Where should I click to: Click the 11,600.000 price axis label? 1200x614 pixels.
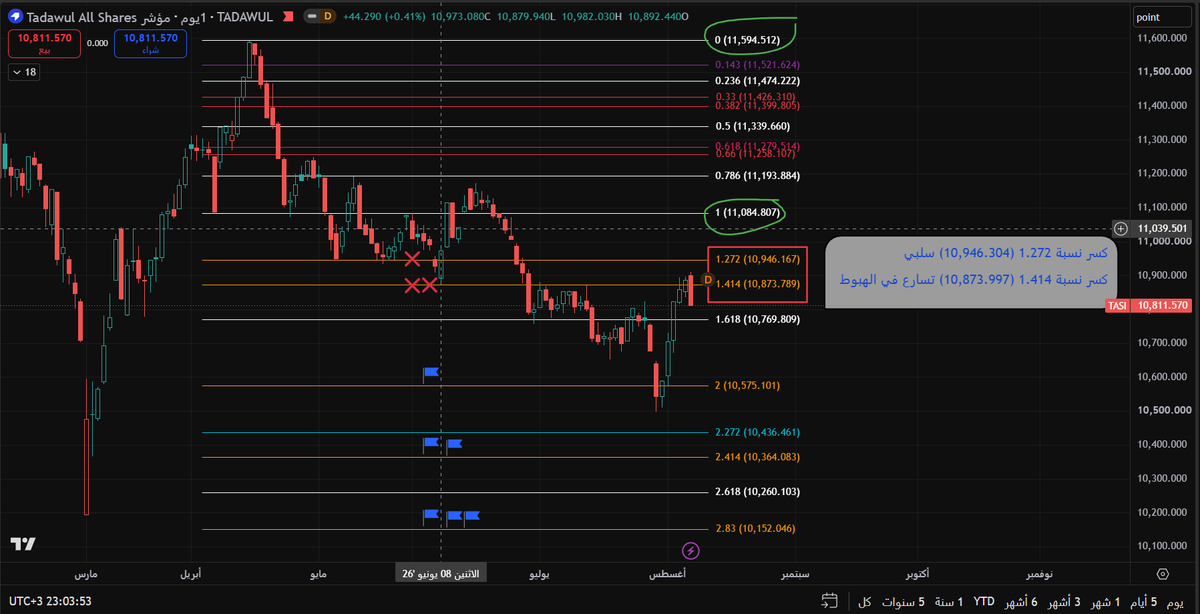point(1161,38)
